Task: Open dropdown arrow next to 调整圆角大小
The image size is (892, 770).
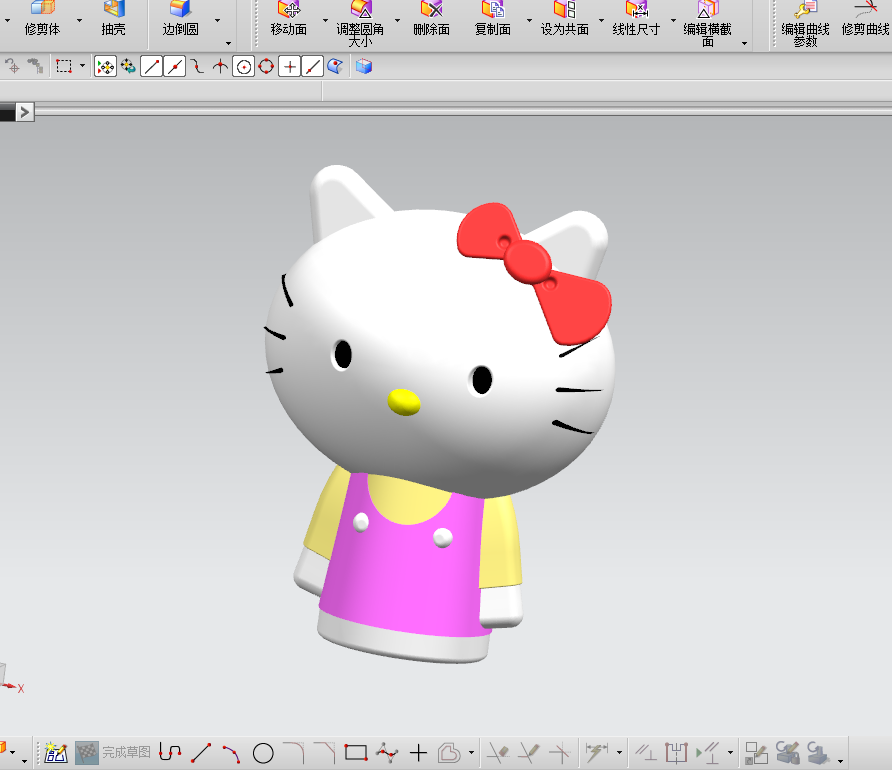Action: click(x=397, y=20)
